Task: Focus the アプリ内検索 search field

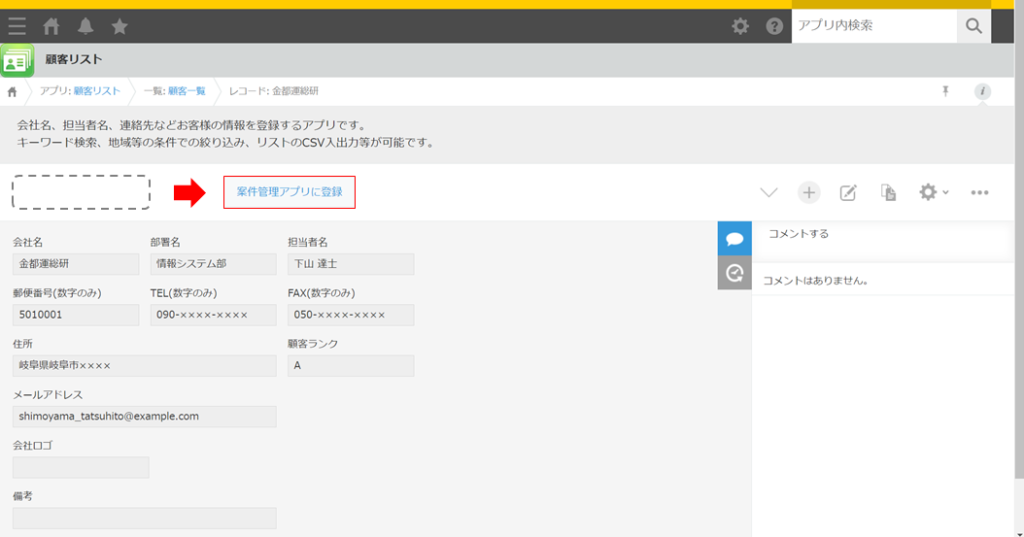Action: 874,26
